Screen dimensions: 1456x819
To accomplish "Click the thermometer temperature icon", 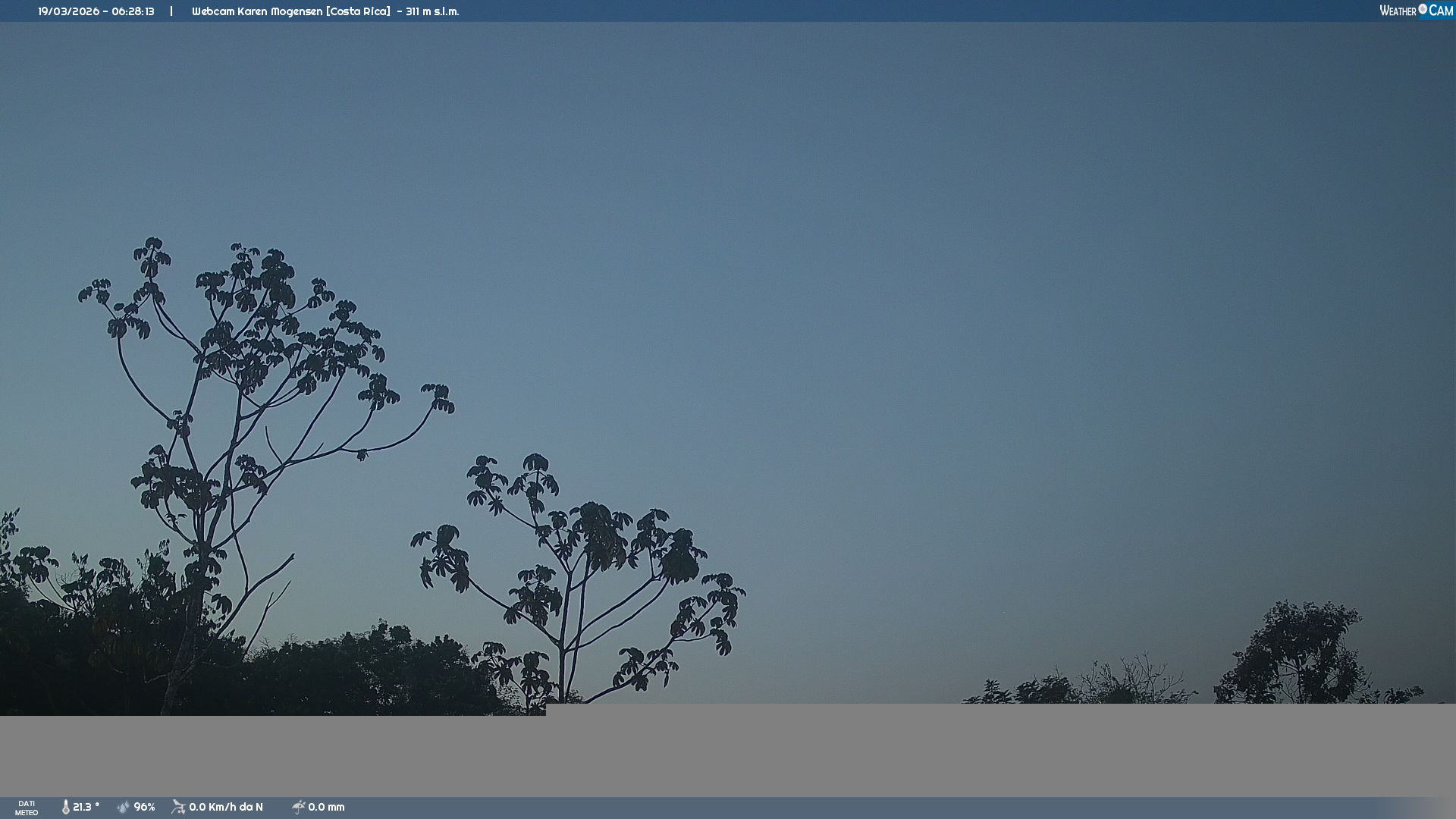I will click(x=66, y=807).
